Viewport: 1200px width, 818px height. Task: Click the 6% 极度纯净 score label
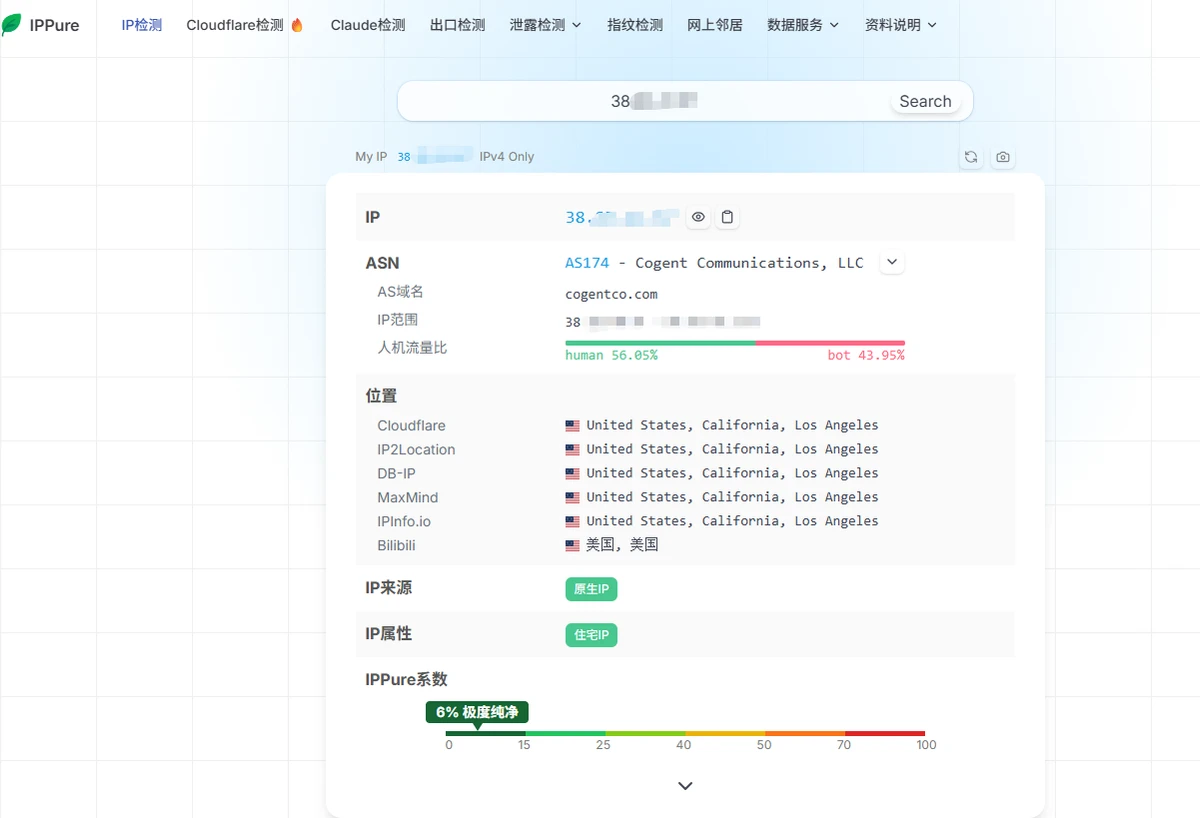(x=477, y=712)
